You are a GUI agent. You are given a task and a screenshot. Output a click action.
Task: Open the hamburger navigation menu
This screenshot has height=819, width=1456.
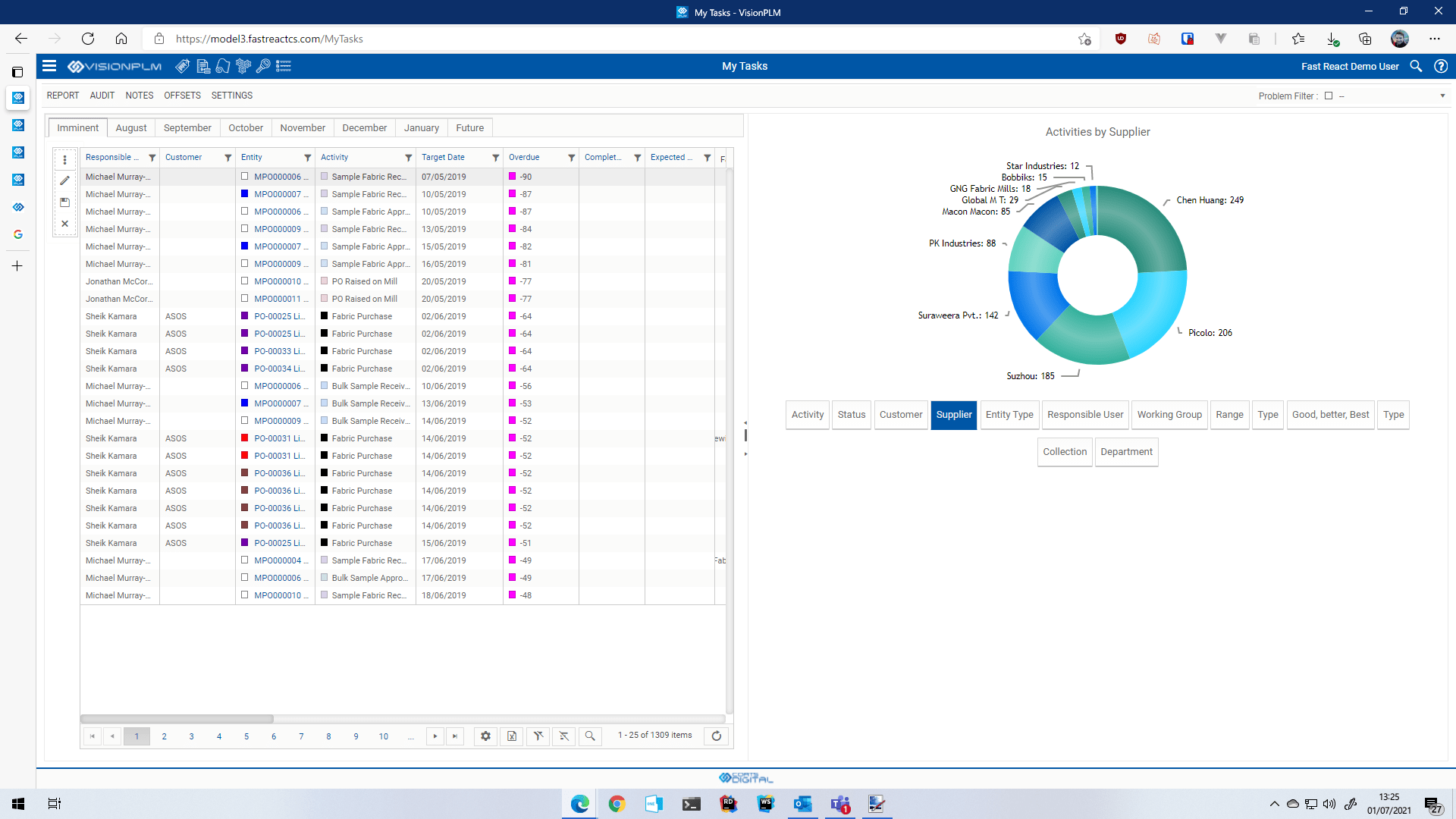49,66
